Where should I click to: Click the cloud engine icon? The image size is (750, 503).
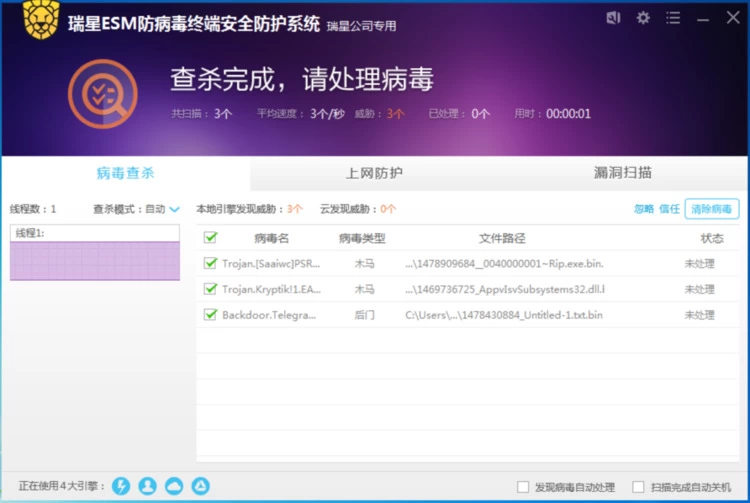click(x=174, y=486)
